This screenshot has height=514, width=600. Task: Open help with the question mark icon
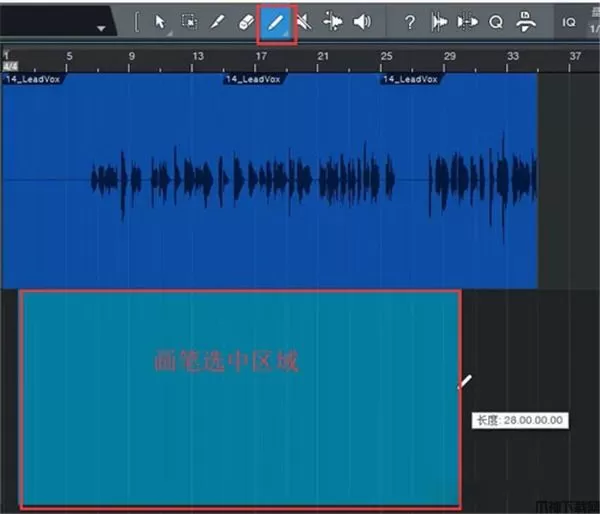point(409,22)
